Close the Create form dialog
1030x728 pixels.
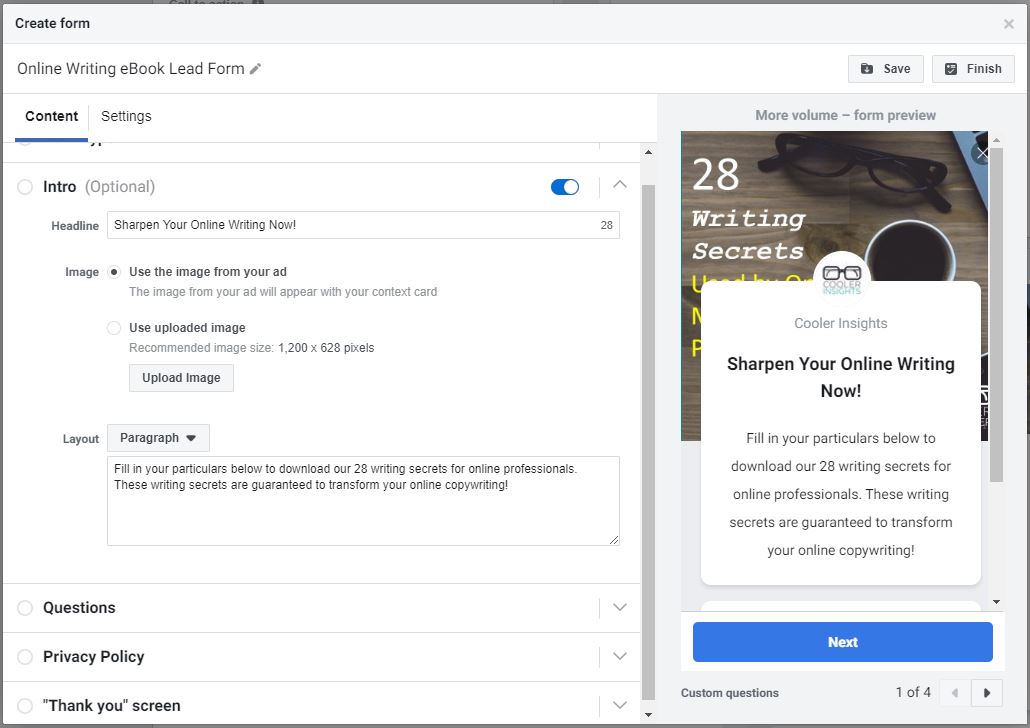coord(1008,24)
